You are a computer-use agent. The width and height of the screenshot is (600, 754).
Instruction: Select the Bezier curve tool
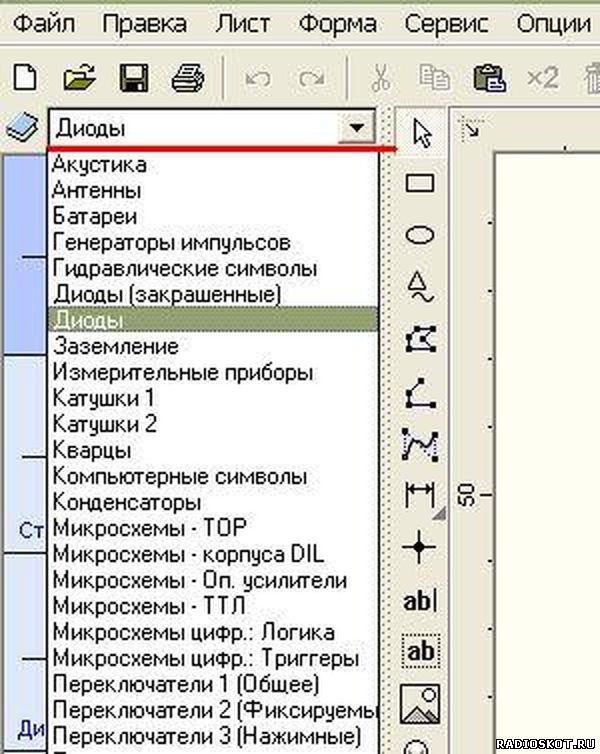point(420,445)
